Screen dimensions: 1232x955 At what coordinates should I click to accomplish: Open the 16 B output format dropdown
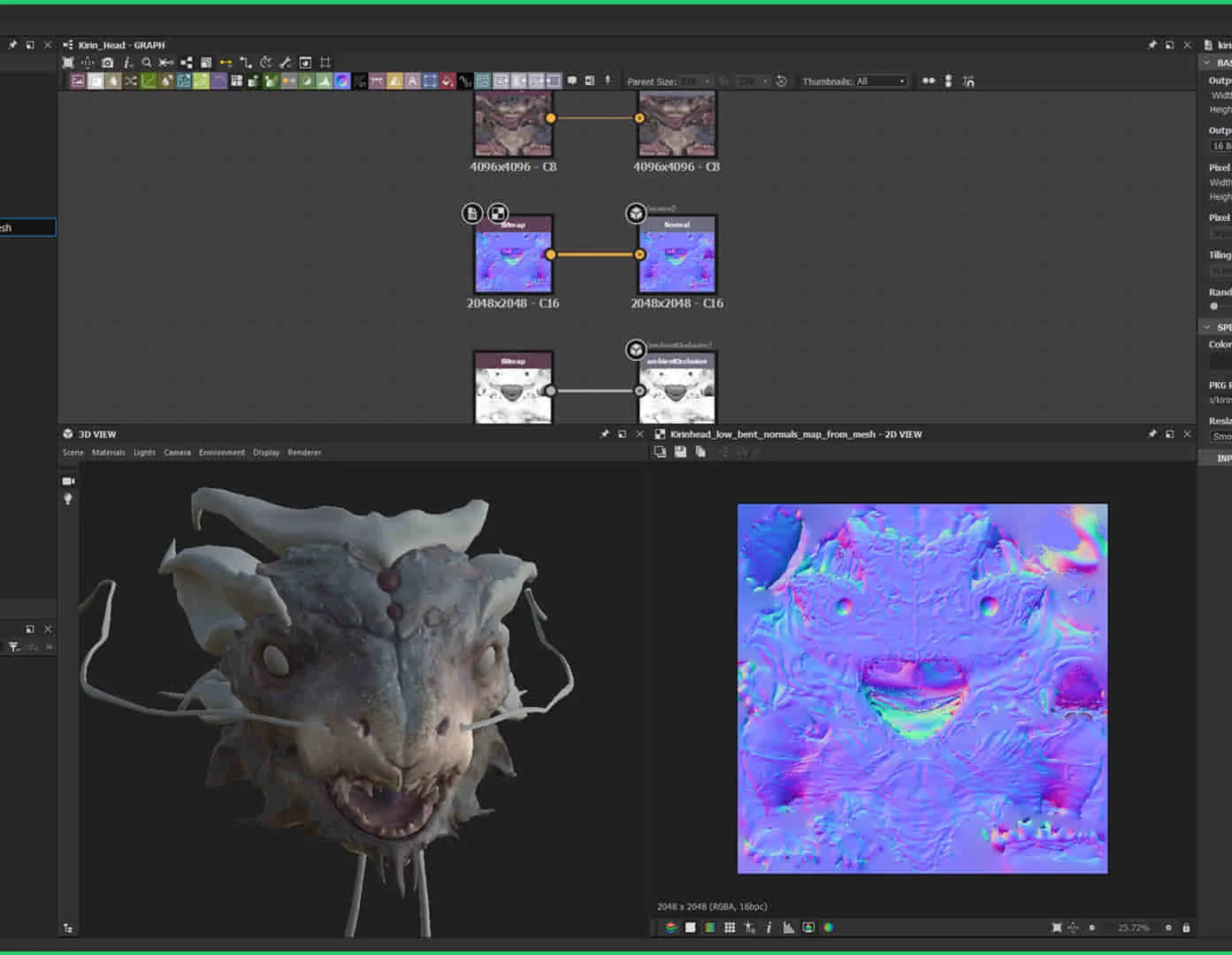(1221, 146)
